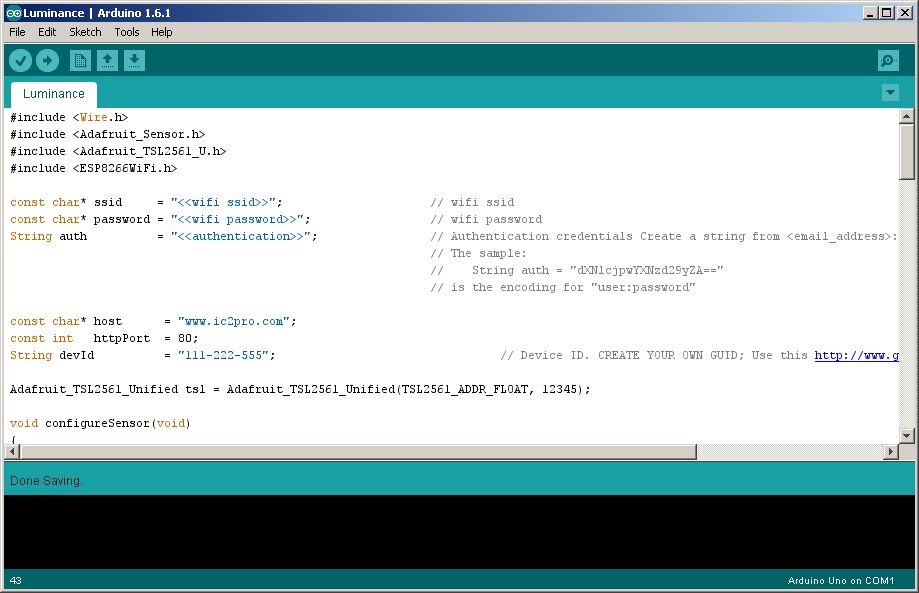Open the Tools menu
Screen dimensions: 919x593
(x=126, y=31)
